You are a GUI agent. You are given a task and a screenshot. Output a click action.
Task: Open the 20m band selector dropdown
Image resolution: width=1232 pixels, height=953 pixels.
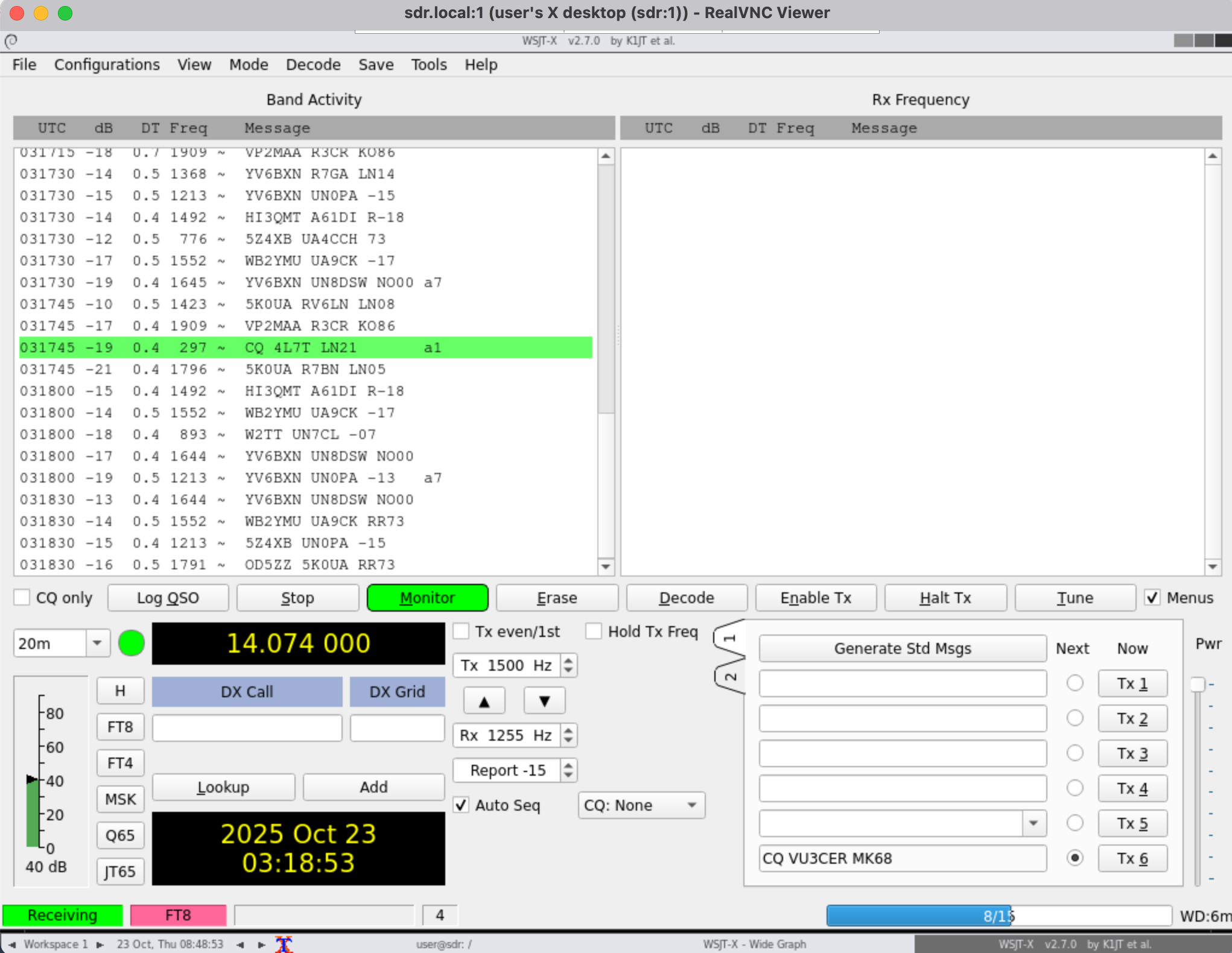click(97, 642)
